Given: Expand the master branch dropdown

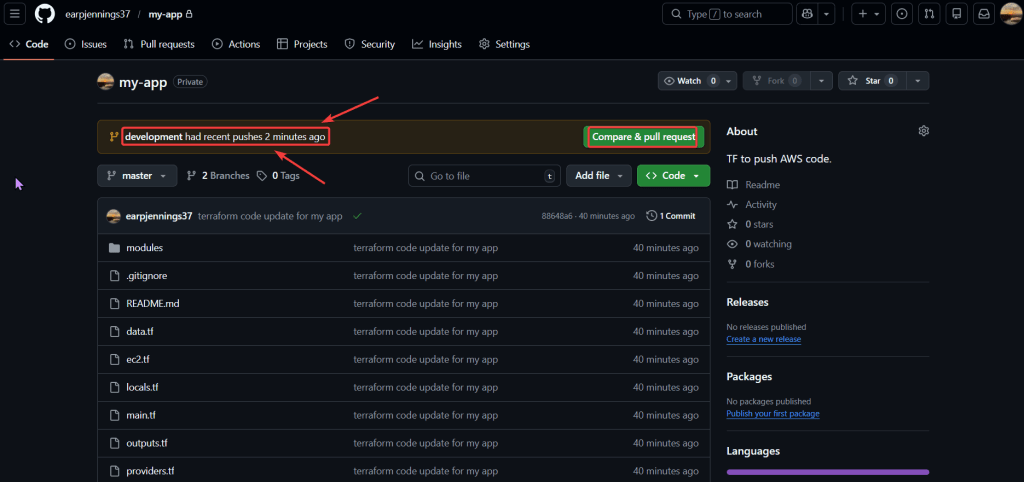Looking at the screenshot, I should [137, 176].
